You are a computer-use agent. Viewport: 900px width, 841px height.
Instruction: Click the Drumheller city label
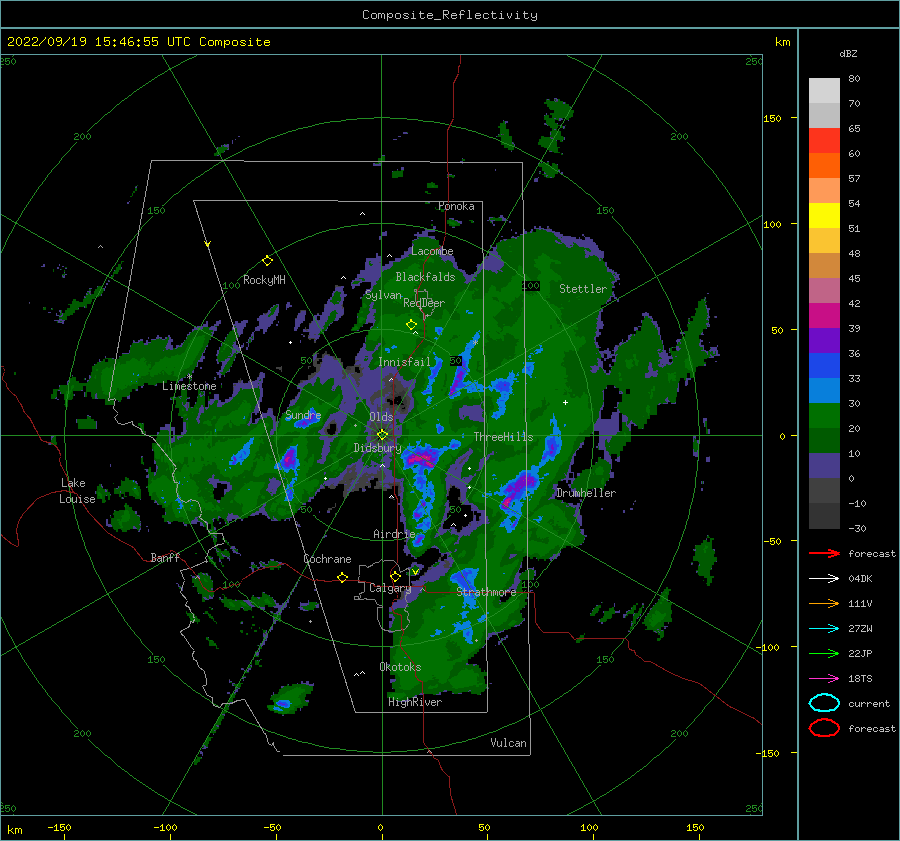[586, 493]
